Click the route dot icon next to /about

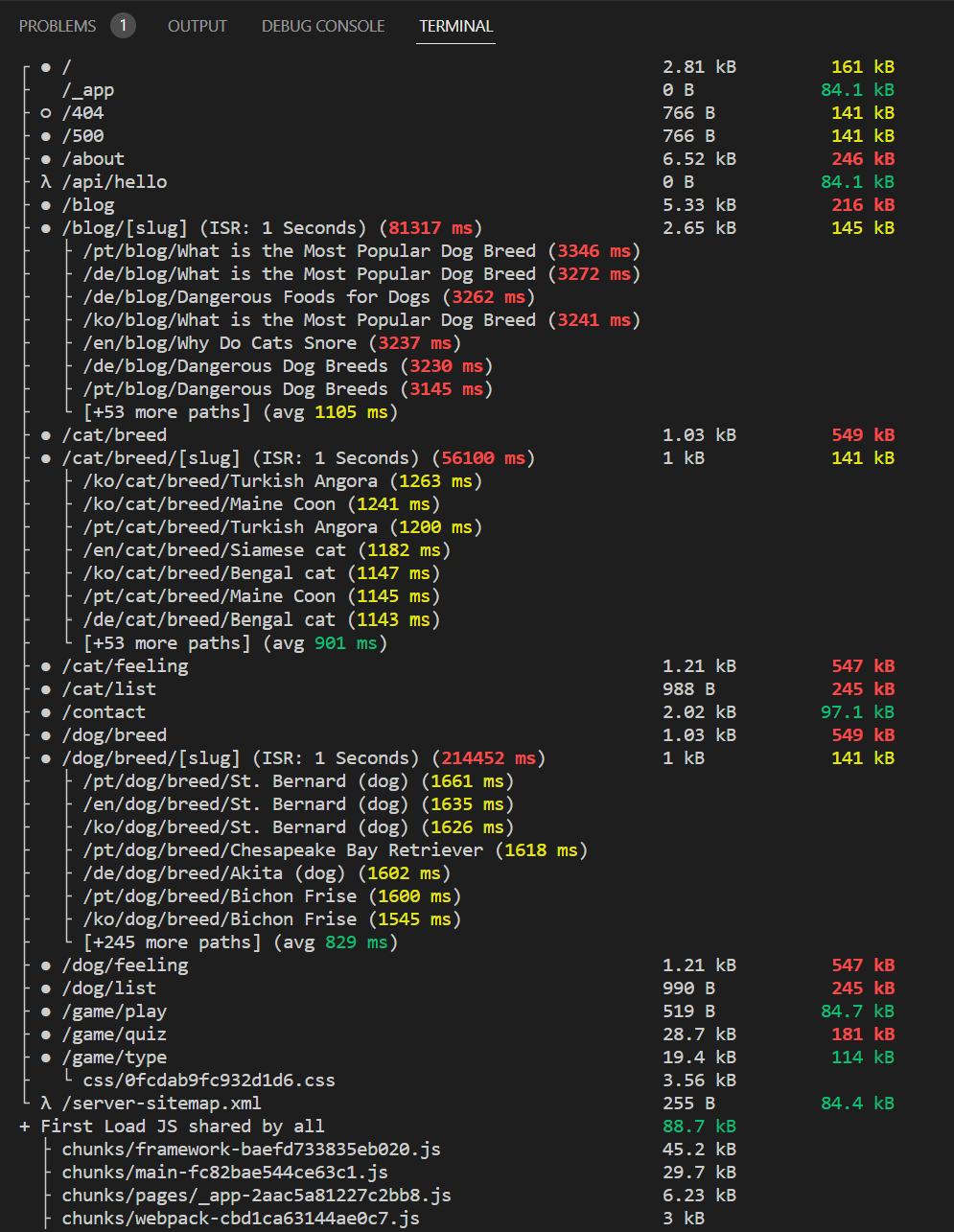click(x=45, y=158)
